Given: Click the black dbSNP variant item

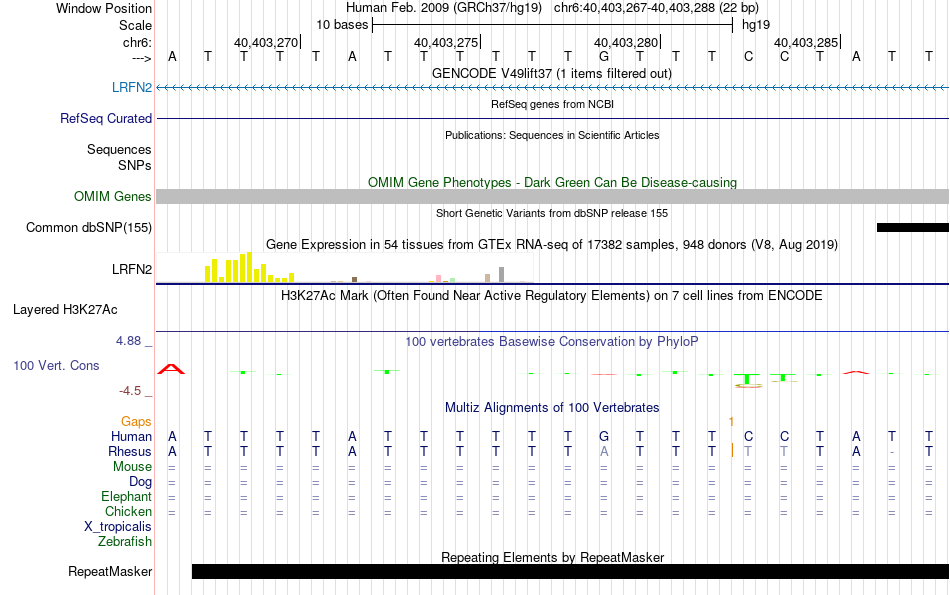Looking at the screenshot, I should 912,228.
